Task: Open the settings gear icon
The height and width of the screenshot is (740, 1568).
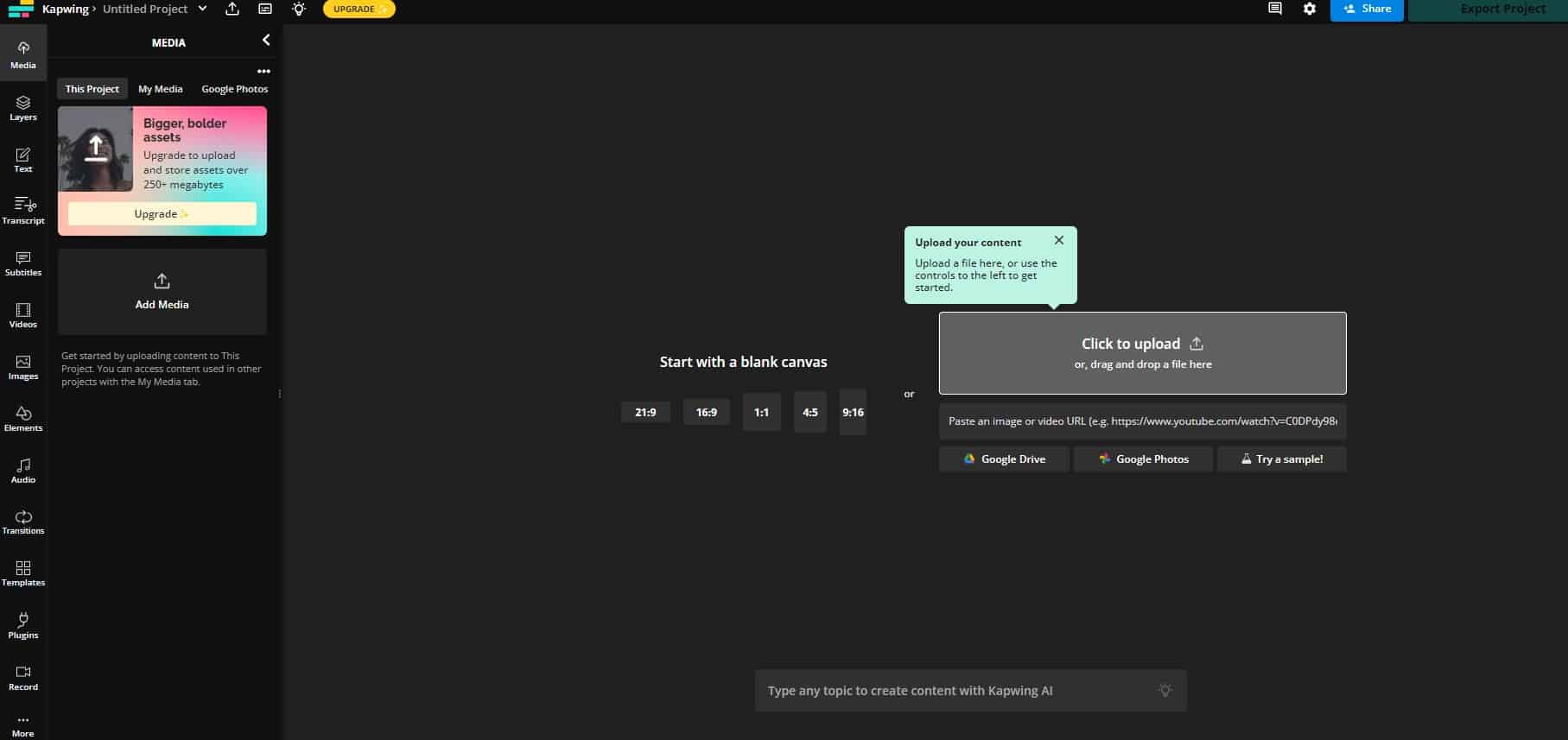Action: [x=1310, y=9]
